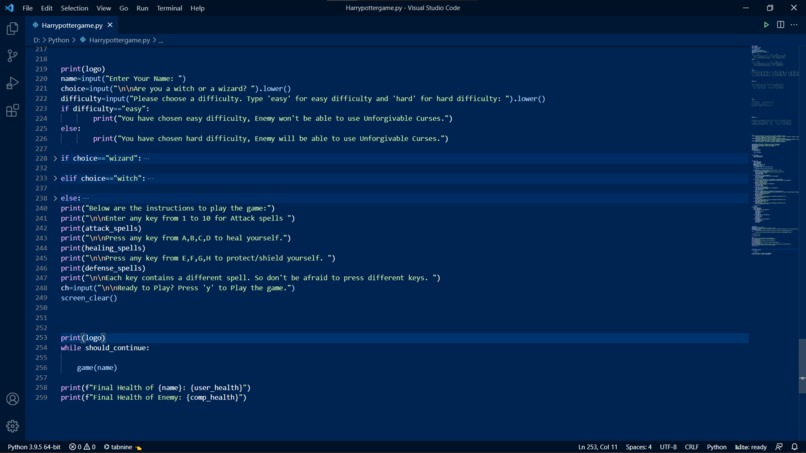Minimize the Visual Studio Code window

point(746,8)
